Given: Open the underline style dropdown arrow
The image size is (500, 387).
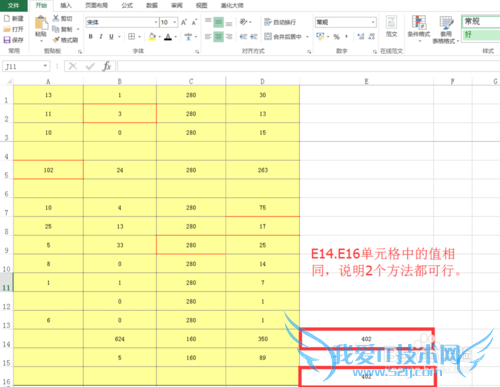Looking at the screenshot, I should pyautogui.click(x=119, y=37).
